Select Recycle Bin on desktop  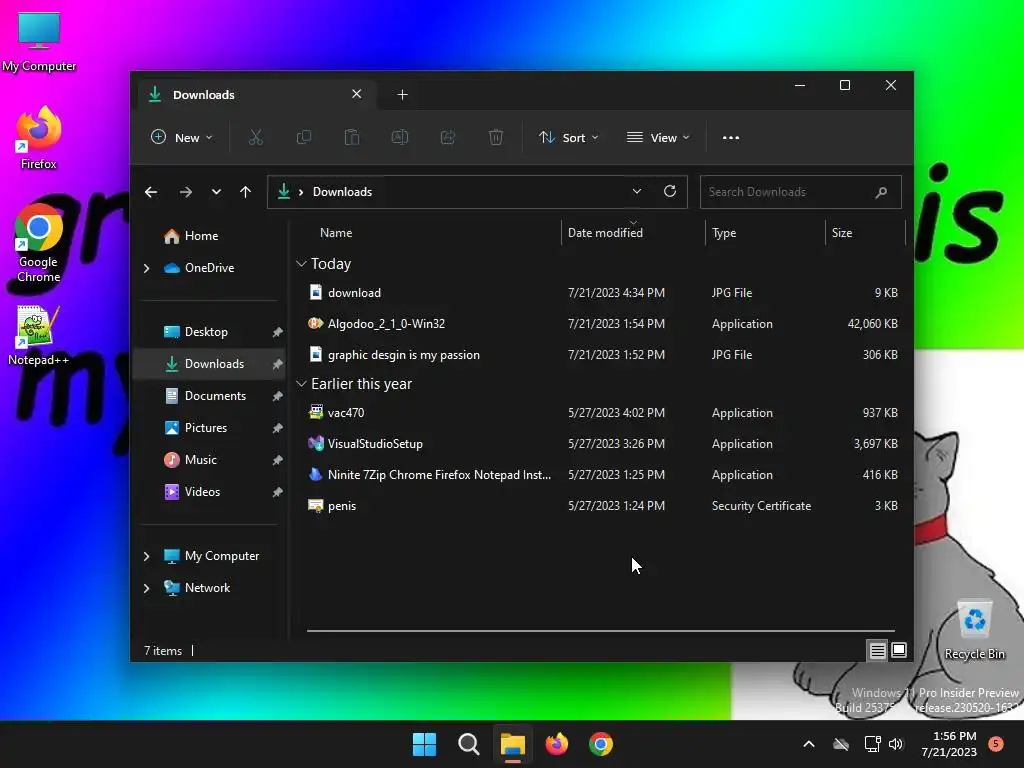point(974,630)
